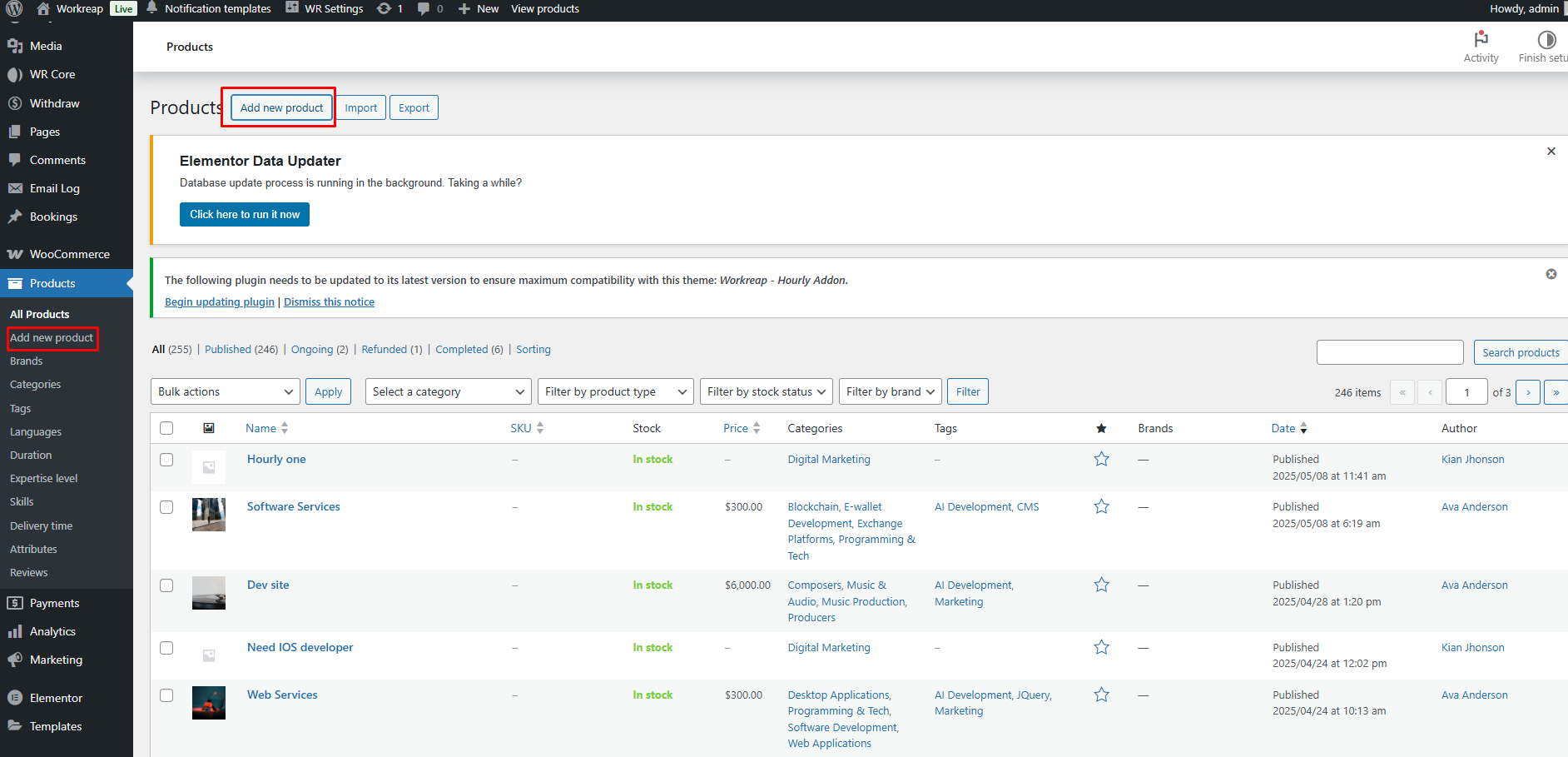Open the Filter by stock status dropdown

pos(766,391)
